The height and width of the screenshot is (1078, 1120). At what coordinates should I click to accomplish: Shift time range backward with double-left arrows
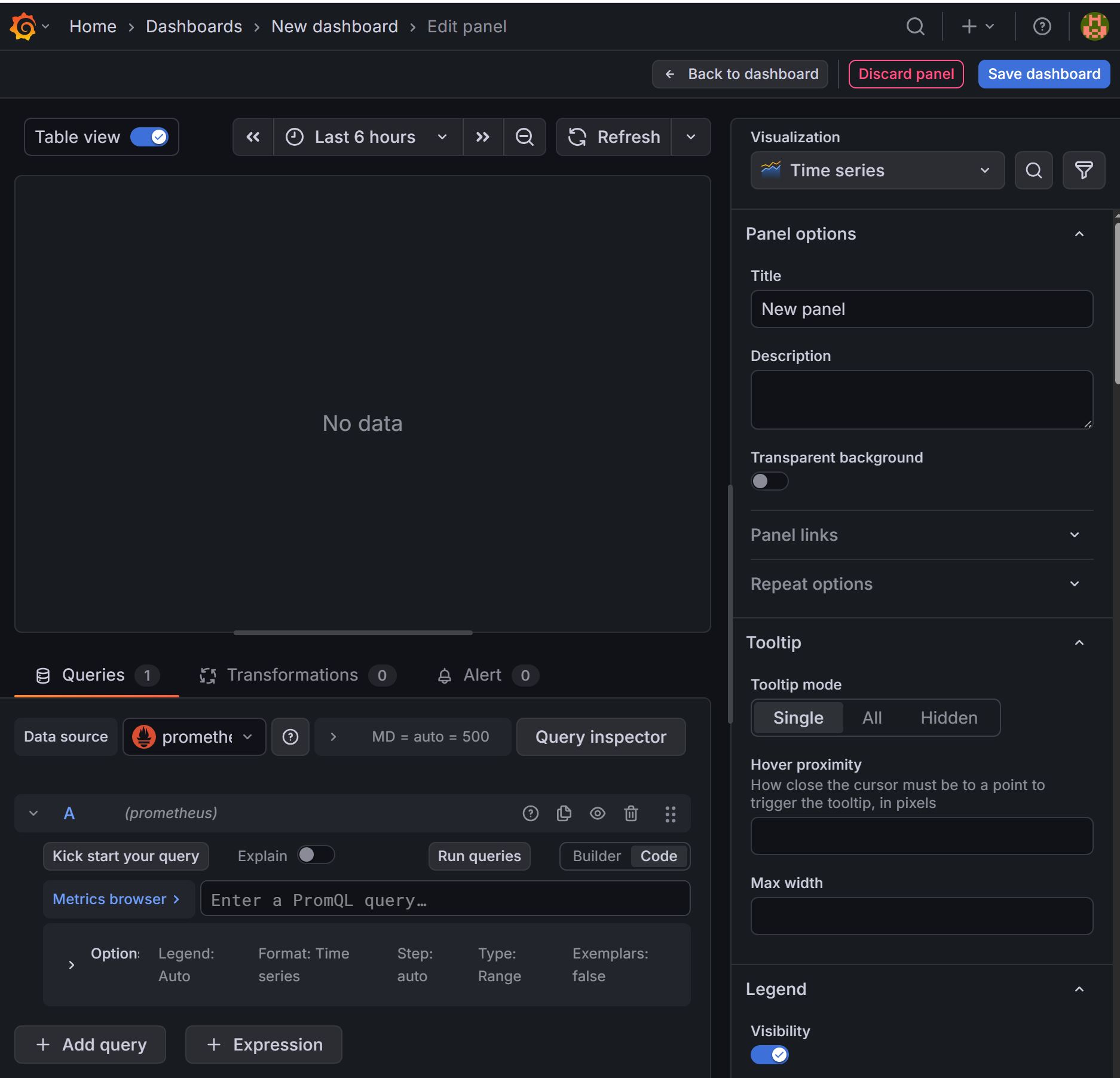[x=253, y=137]
